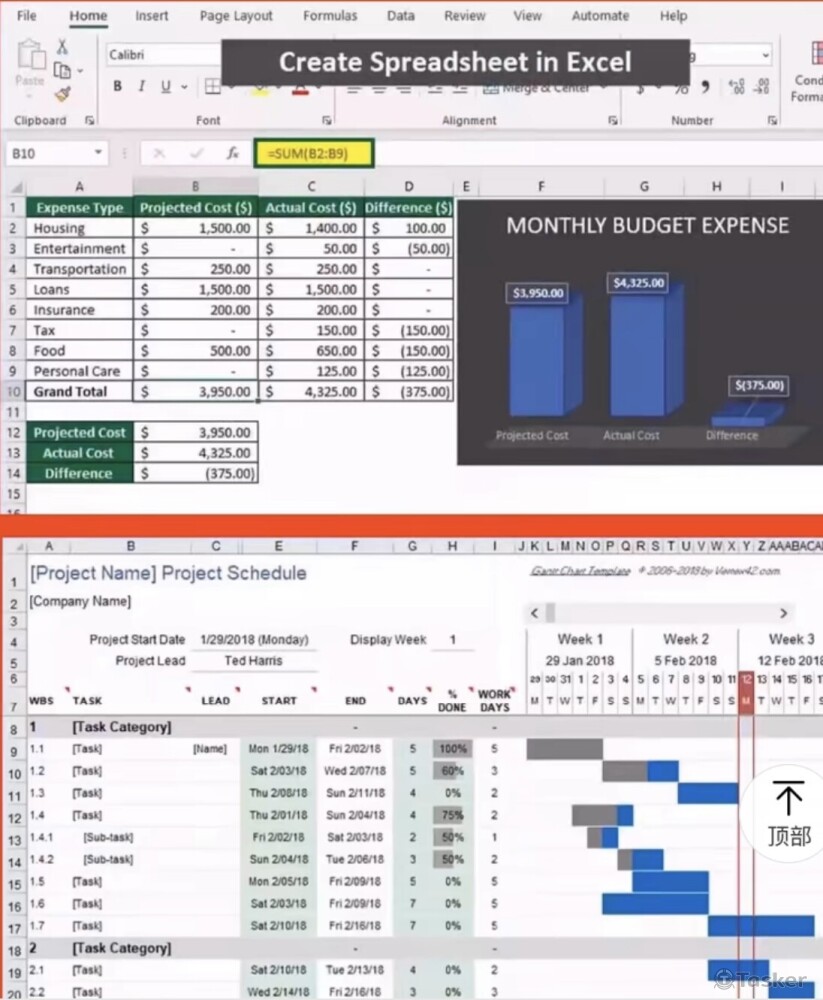Click the Insert Function fx icon
Viewport: 823px width, 1000px height.
coord(232,153)
